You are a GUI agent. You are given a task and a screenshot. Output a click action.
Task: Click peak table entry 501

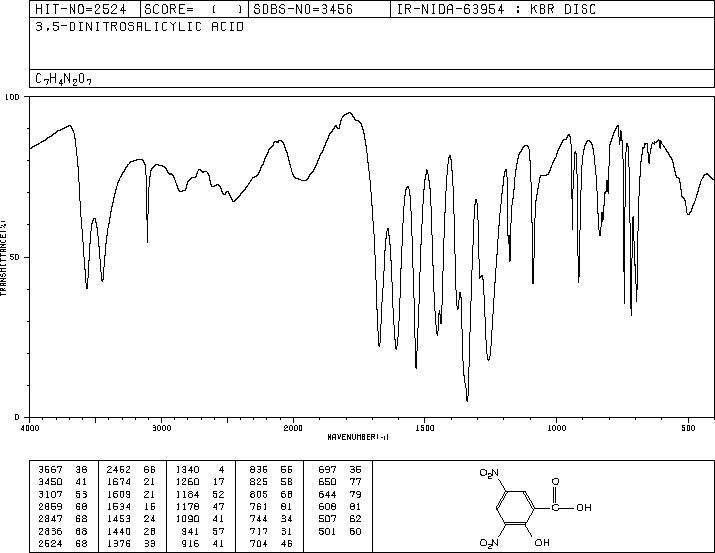[327, 531]
